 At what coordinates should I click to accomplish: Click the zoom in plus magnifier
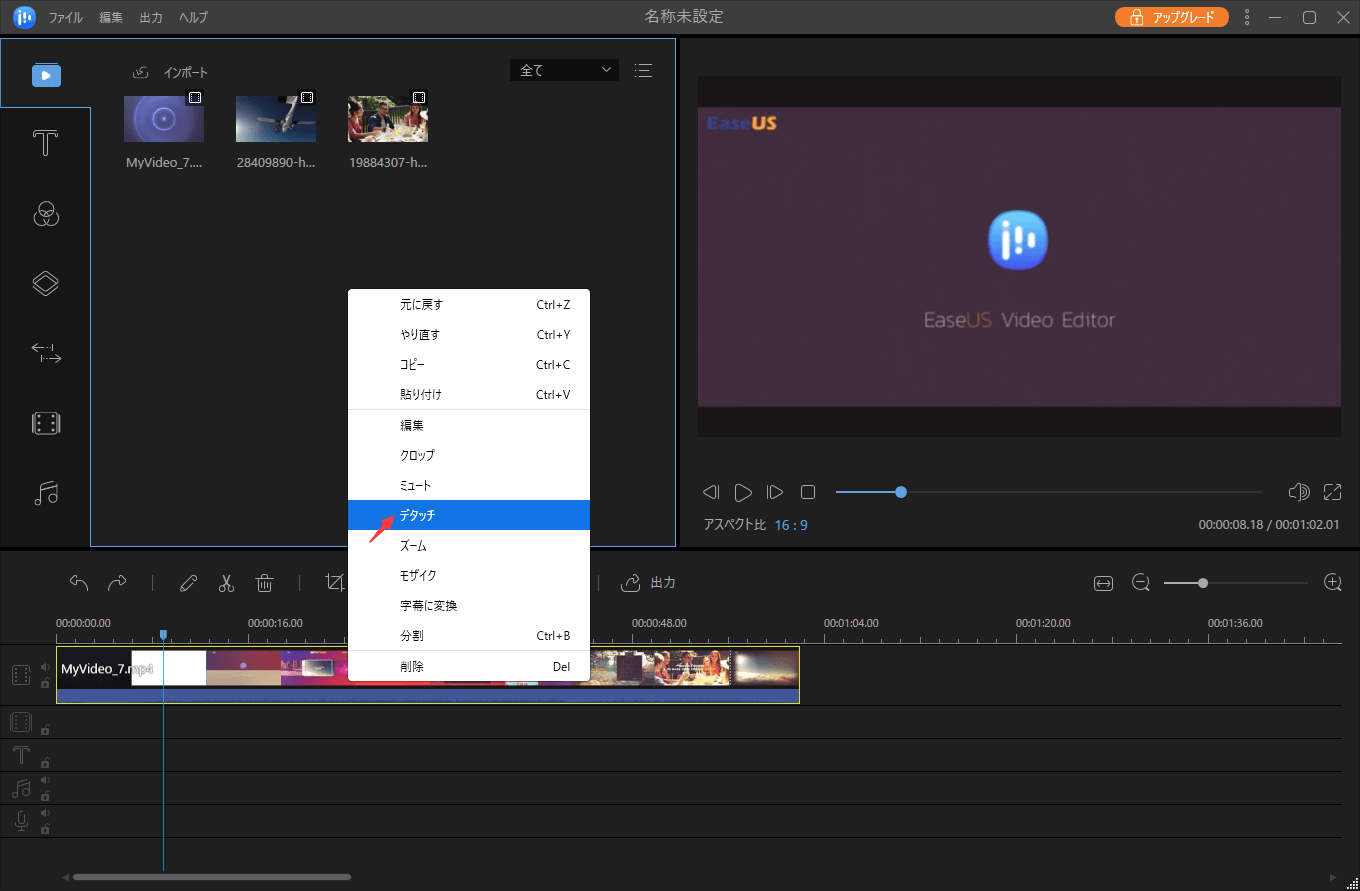click(x=1332, y=582)
